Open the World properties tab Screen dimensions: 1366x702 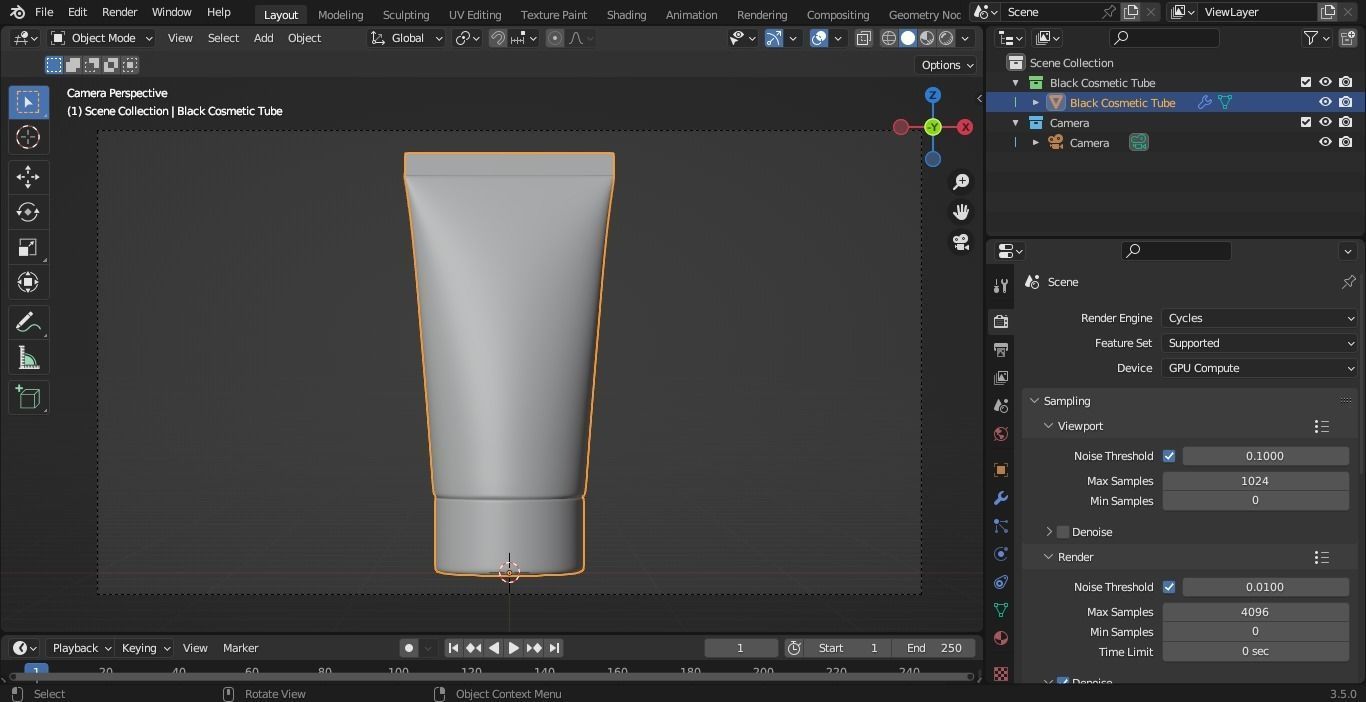[1001, 433]
